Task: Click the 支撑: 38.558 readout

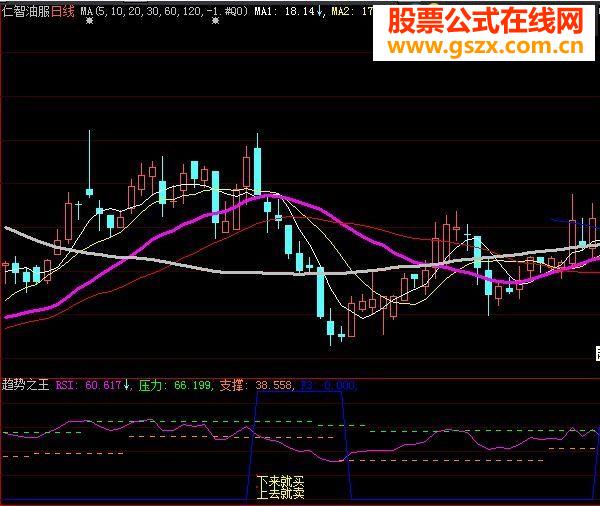Action: tap(256, 385)
